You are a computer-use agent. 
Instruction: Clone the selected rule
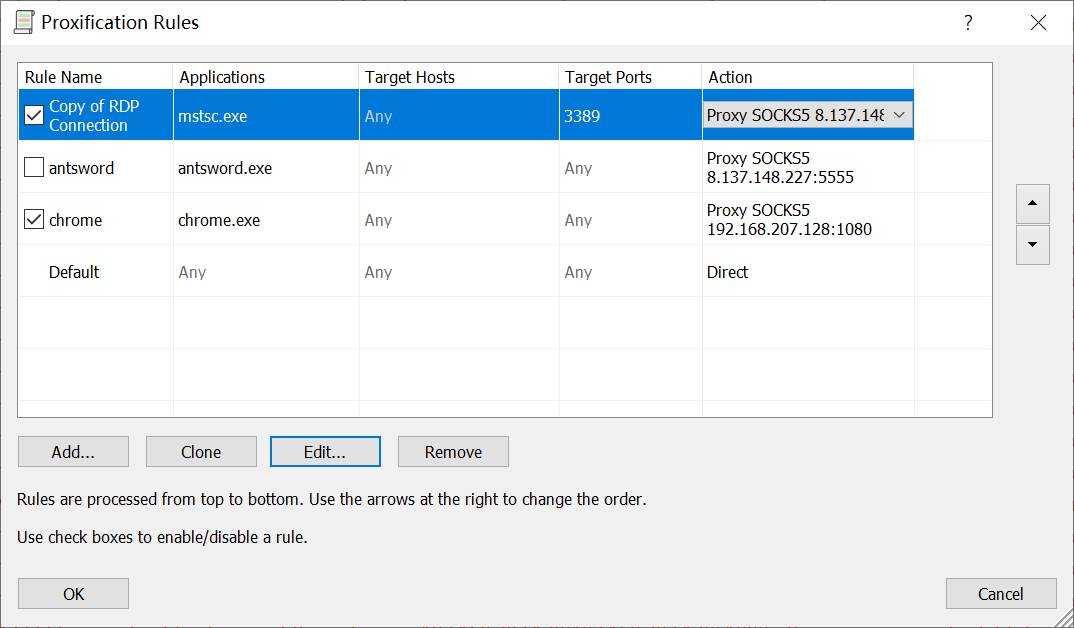click(201, 452)
